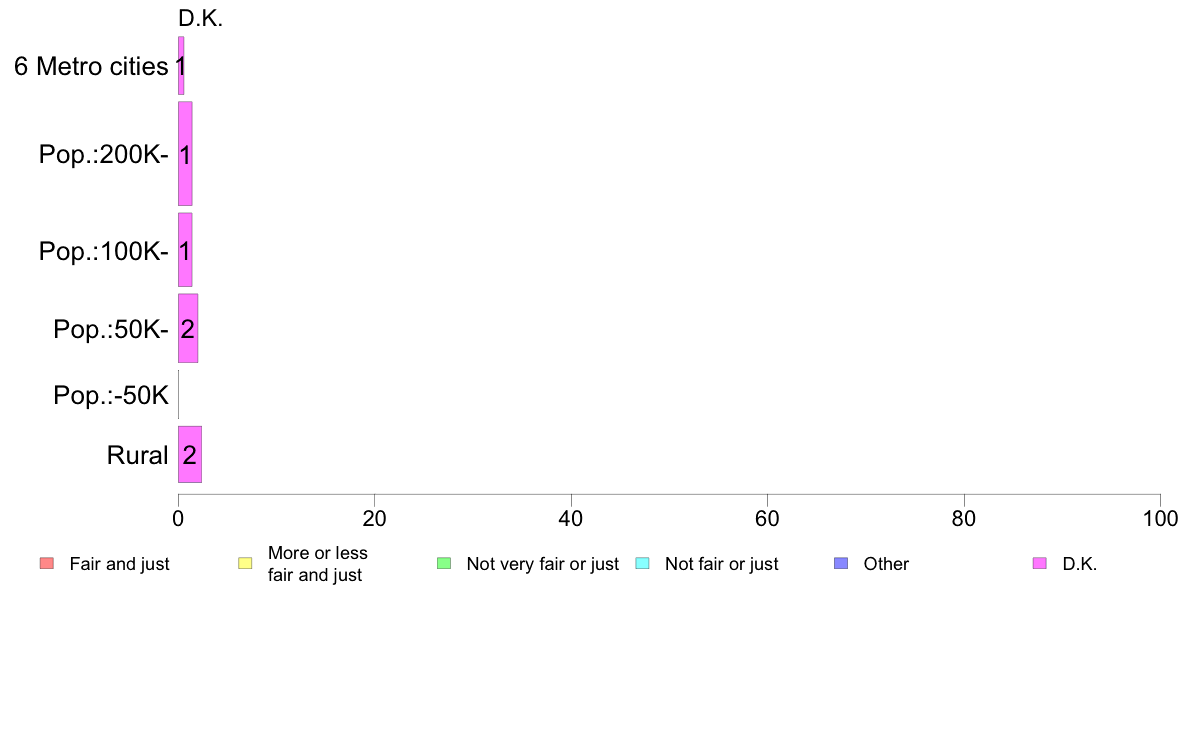Click the Pop.:50K- bar labeled 2
The height and width of the screenshot is (736, 1188).
tap(188, 328)
